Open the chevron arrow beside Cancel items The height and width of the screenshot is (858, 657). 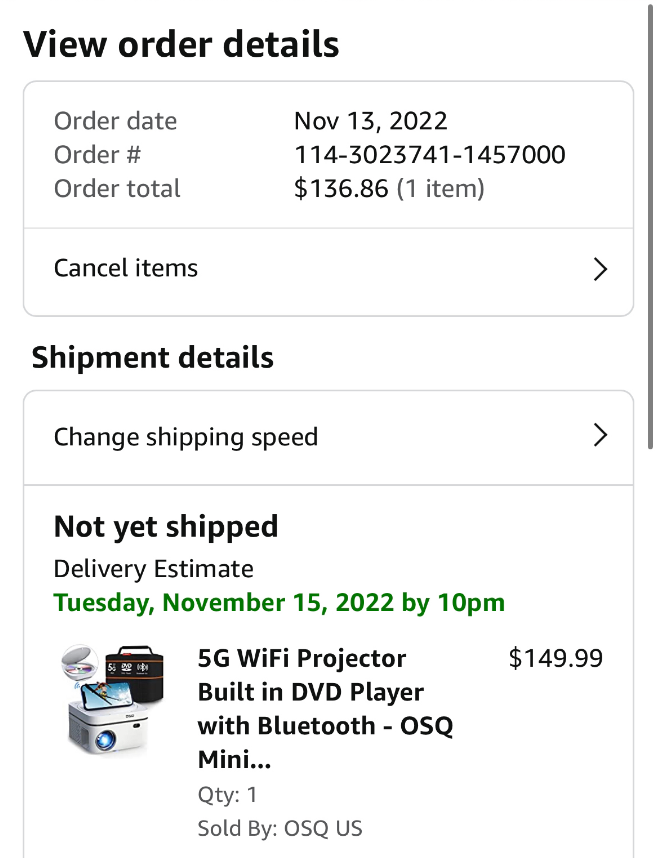click(x=600, y=269)
